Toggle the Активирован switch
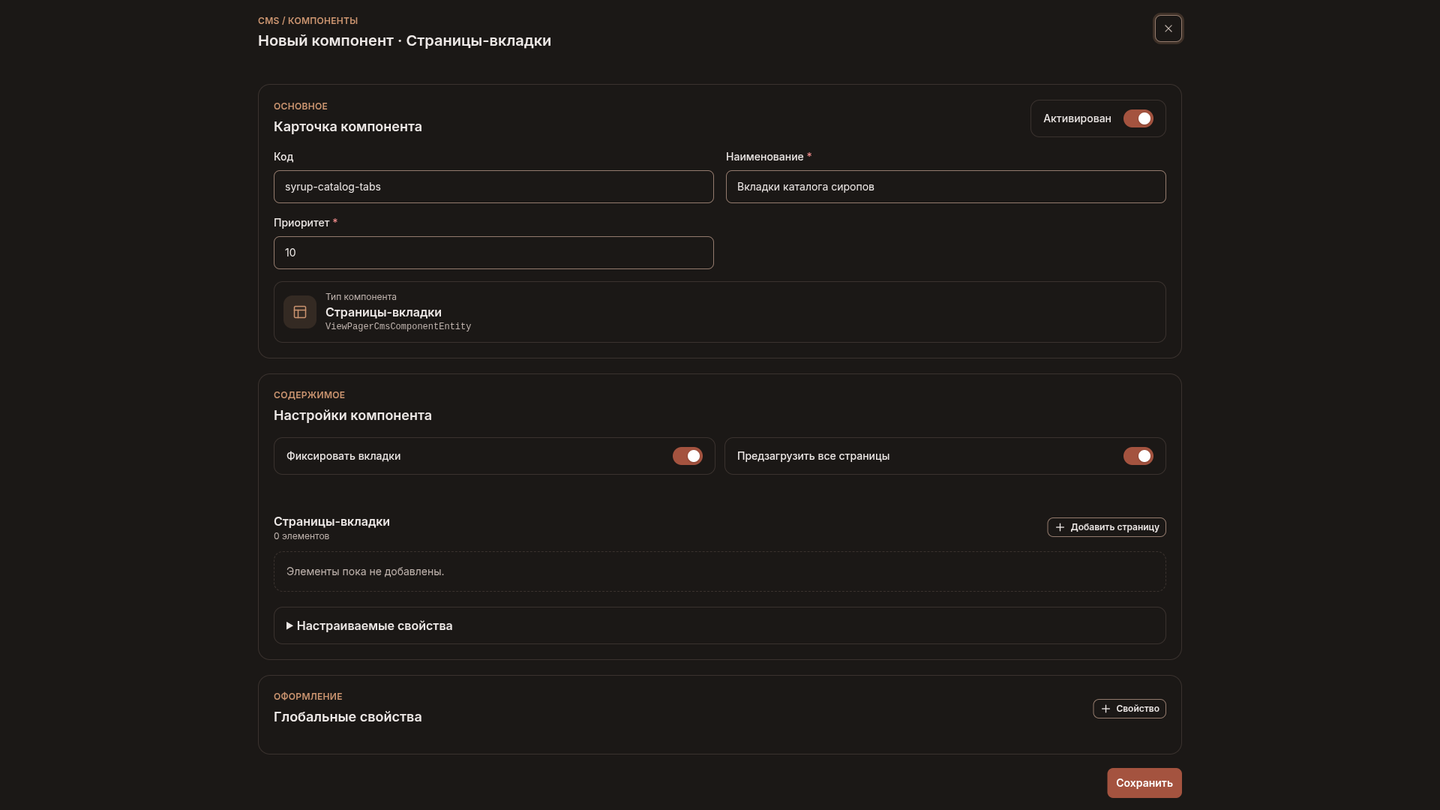The width and height of the screenshot is (1440, 810). (x=1138, y=119)
